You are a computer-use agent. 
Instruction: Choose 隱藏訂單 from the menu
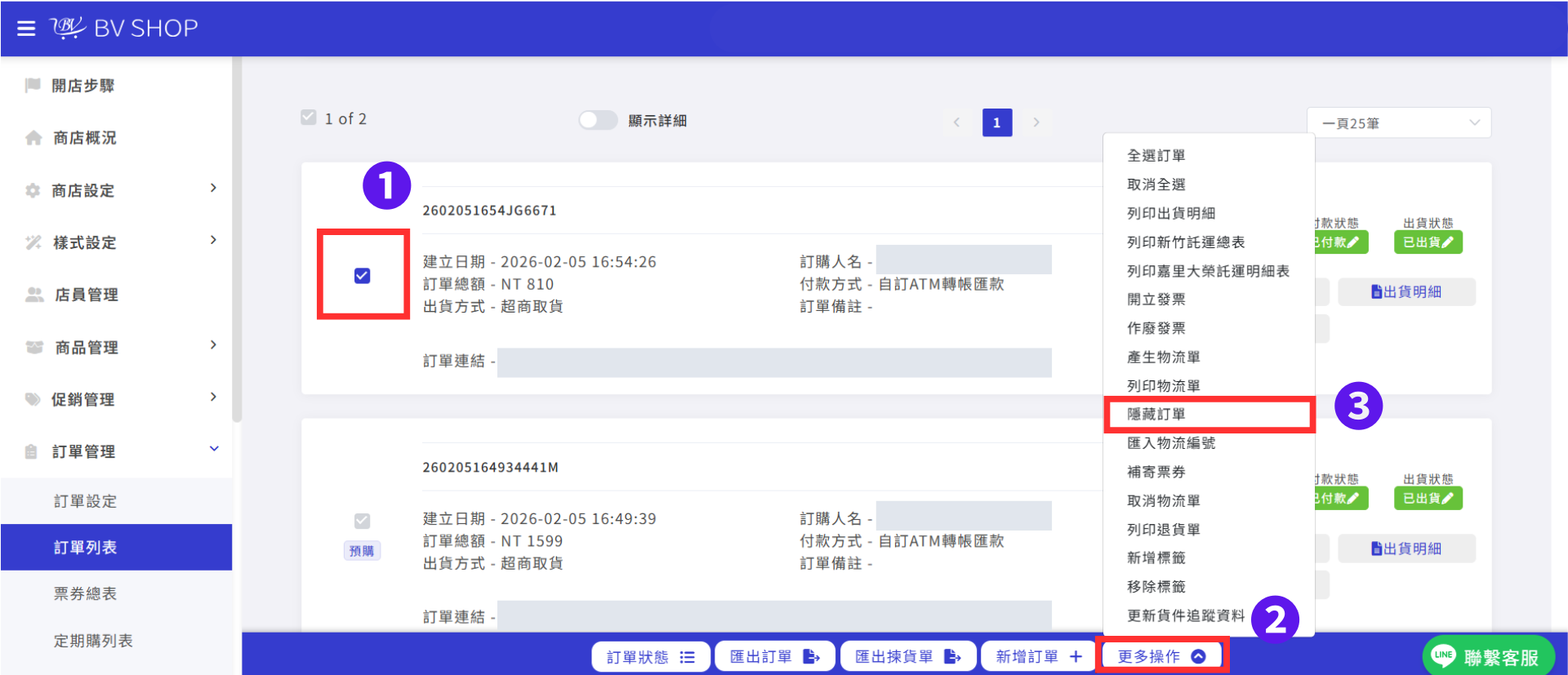pyautogui.click(x=1209, y=415)
